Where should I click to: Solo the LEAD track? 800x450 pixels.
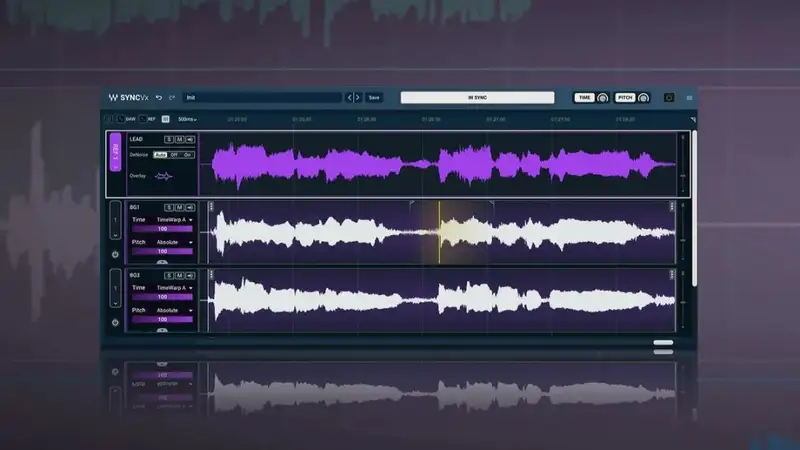click(x=169, y=139)
